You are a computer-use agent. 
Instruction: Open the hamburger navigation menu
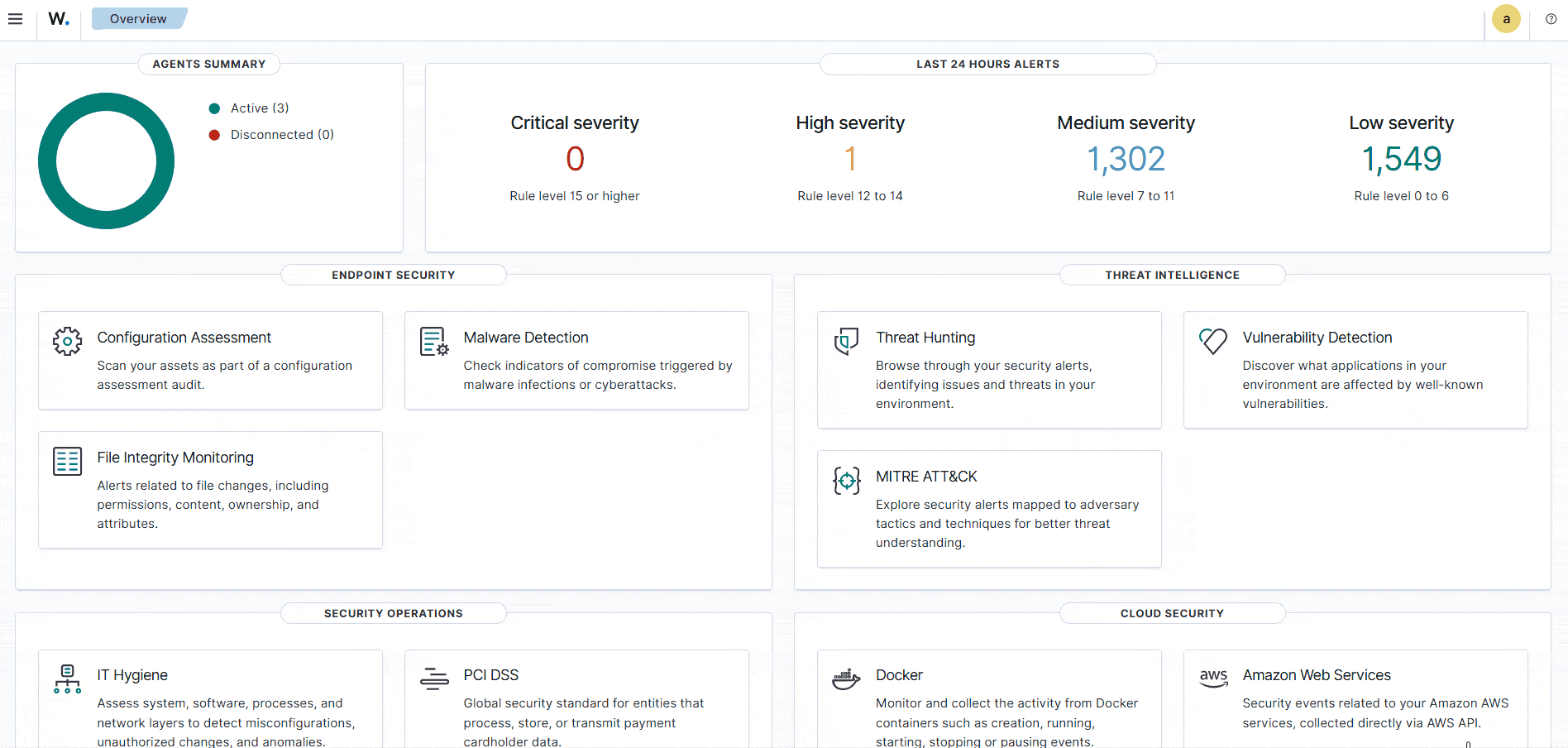[16, 18]
